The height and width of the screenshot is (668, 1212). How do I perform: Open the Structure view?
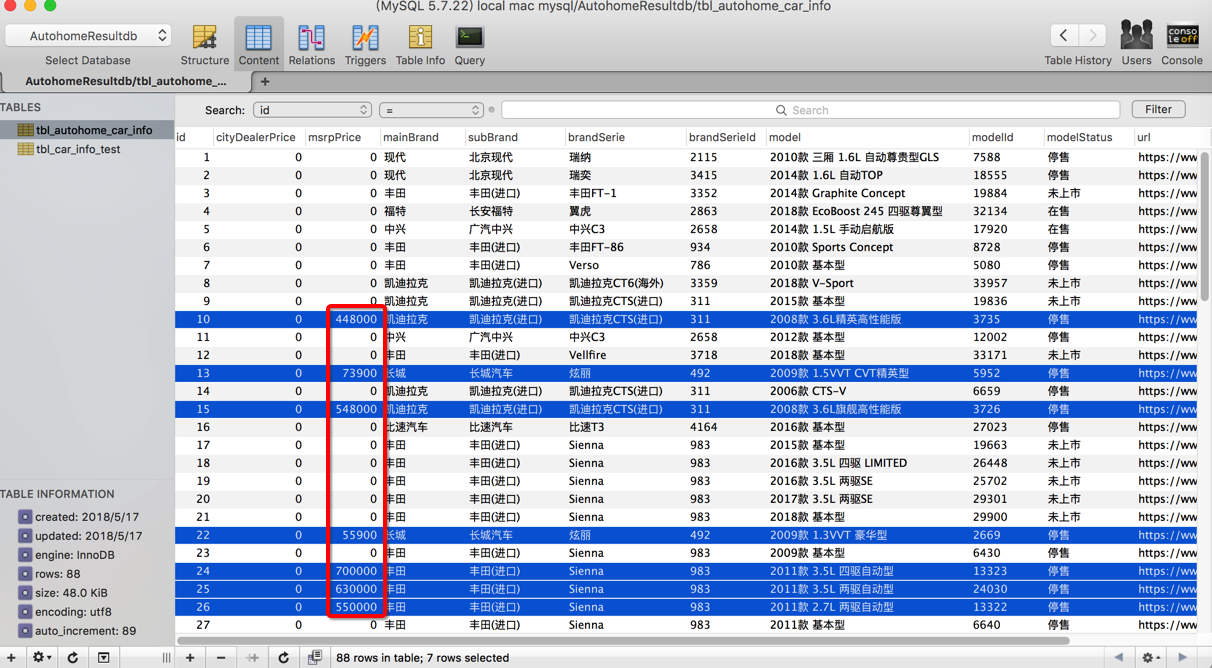(x=204, y=45)
